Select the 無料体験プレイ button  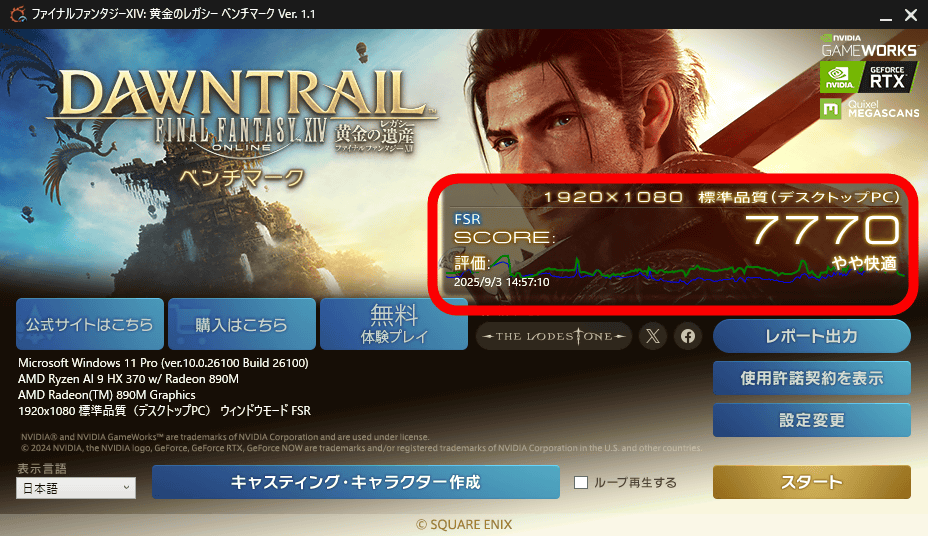point(394,324)
